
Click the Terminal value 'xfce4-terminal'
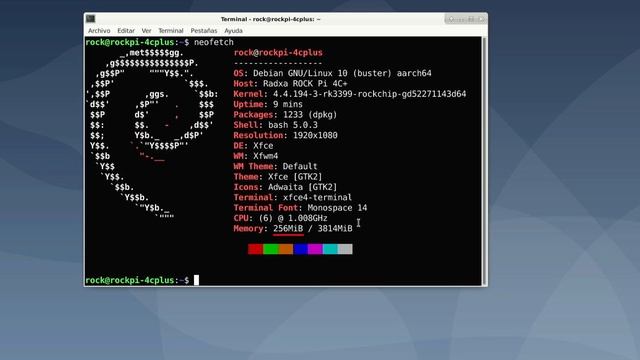318,198
